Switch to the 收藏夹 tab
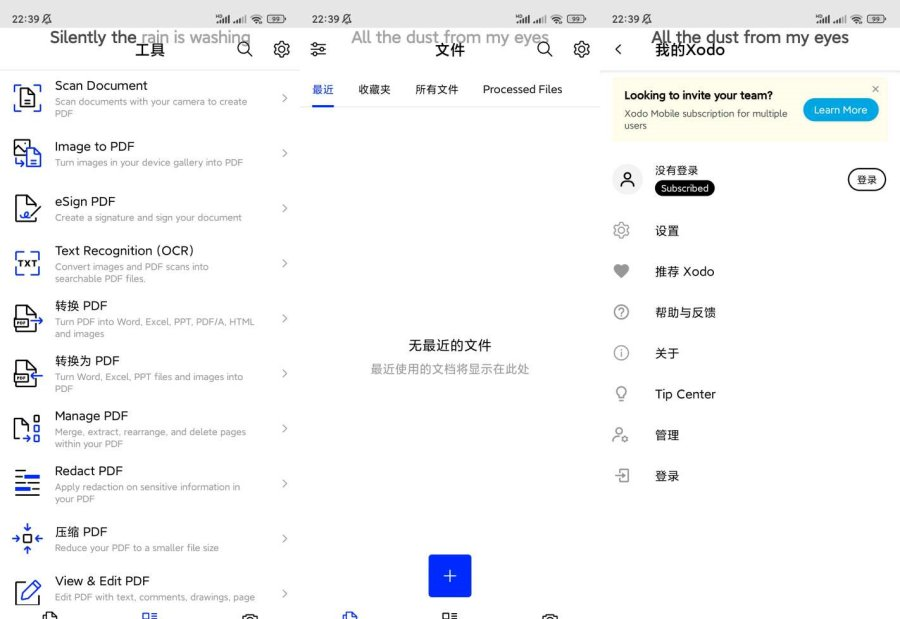The image size is (900, 619). 374,90
